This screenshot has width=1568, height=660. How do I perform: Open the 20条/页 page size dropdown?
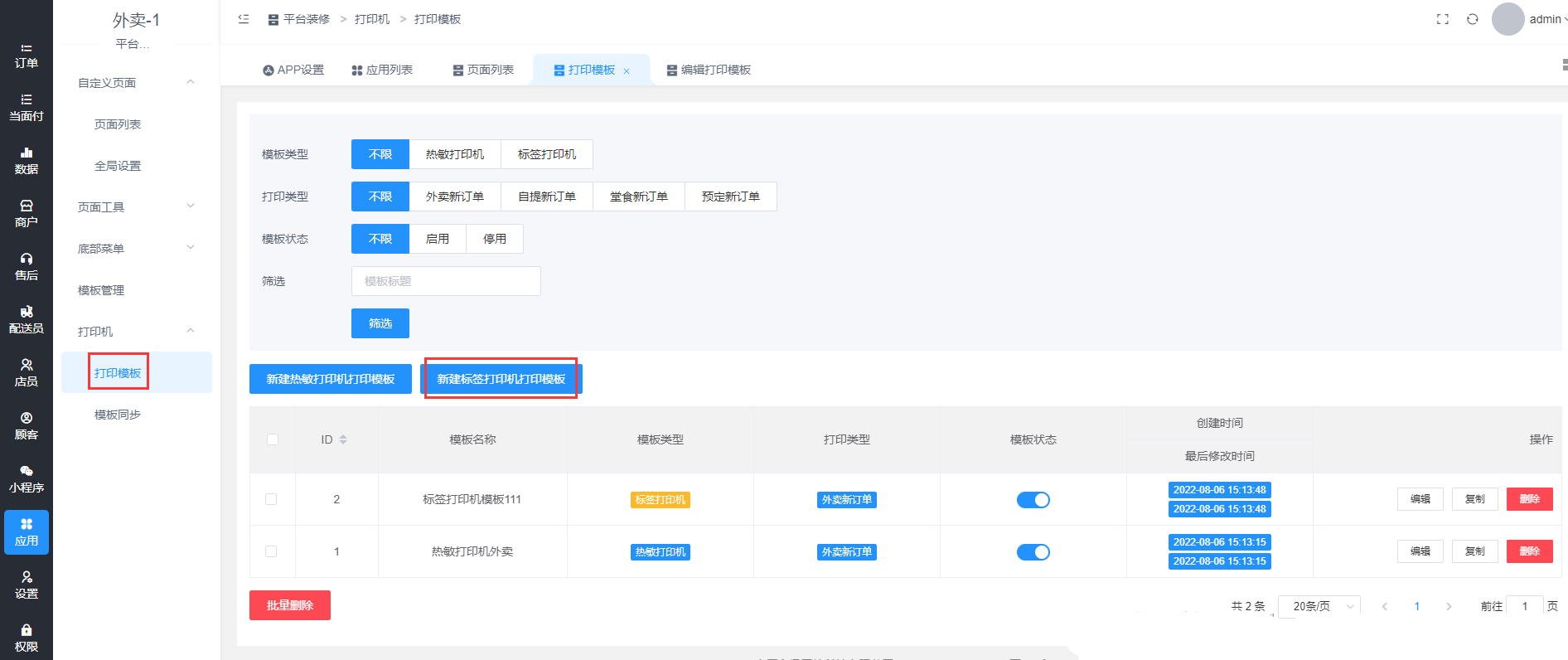click(1319, 606)
